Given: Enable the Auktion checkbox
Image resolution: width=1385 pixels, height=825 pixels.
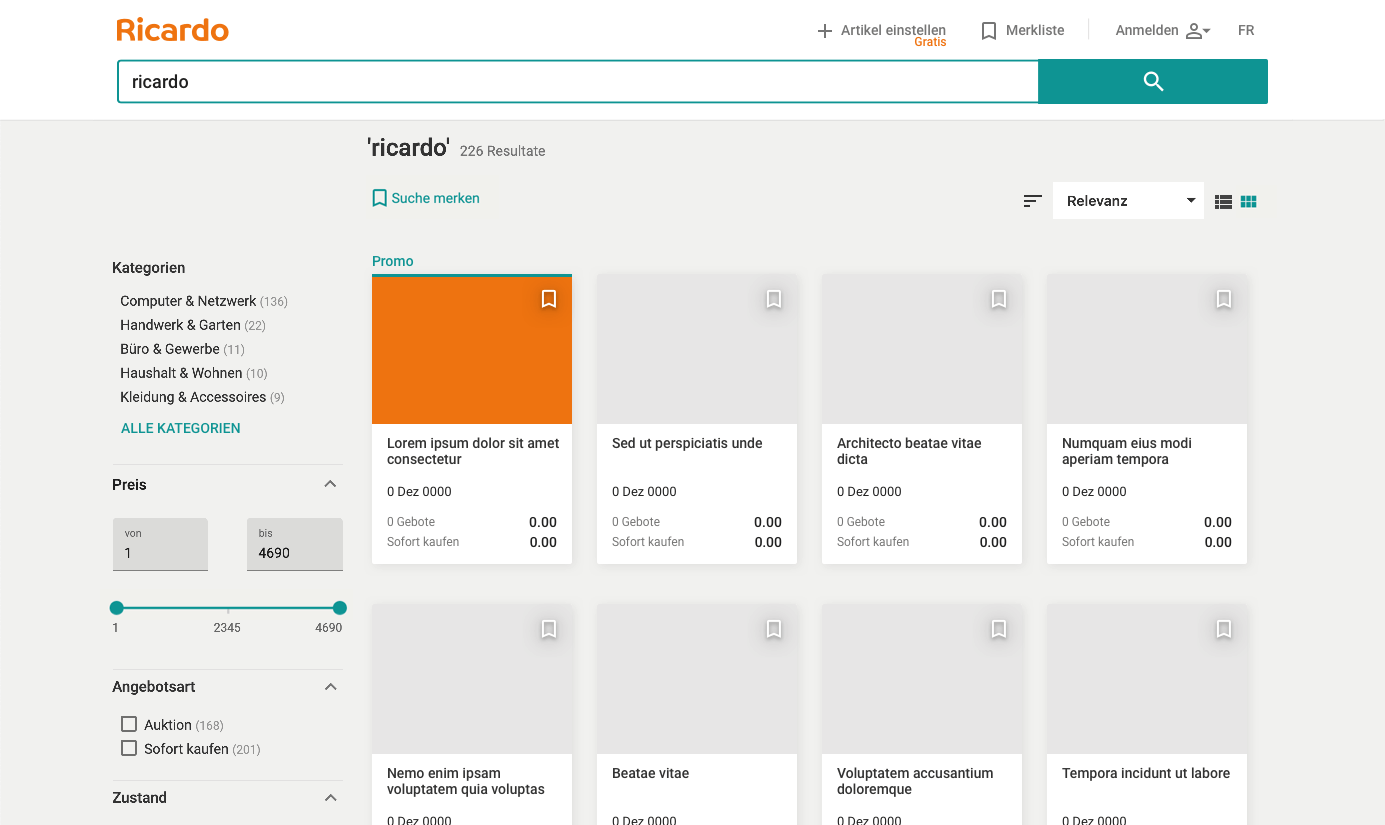Looking at the screenshot, I should point(129,724).
